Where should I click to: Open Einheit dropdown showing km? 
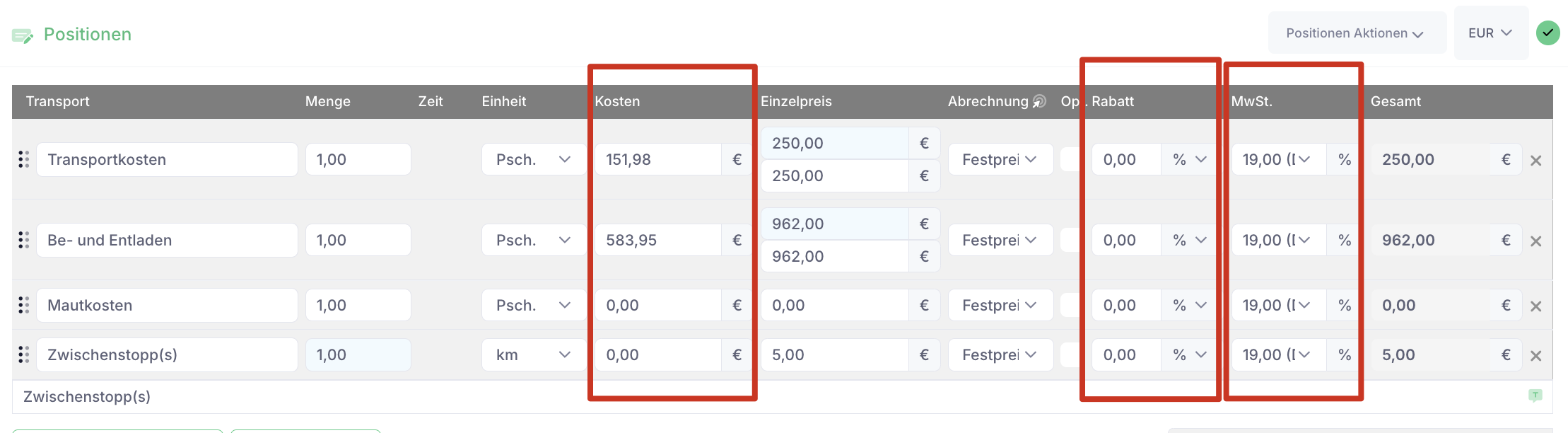[534, 355]
